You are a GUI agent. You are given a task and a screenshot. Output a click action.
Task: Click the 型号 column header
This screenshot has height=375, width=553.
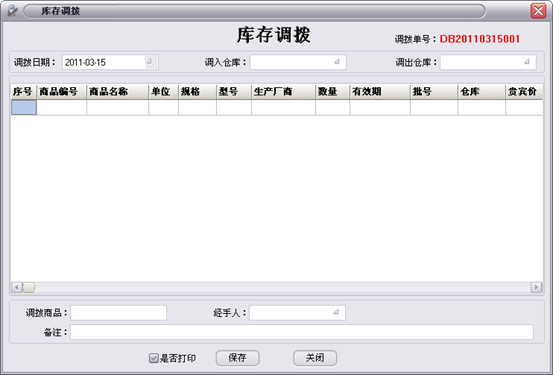(x=234, y=92)
